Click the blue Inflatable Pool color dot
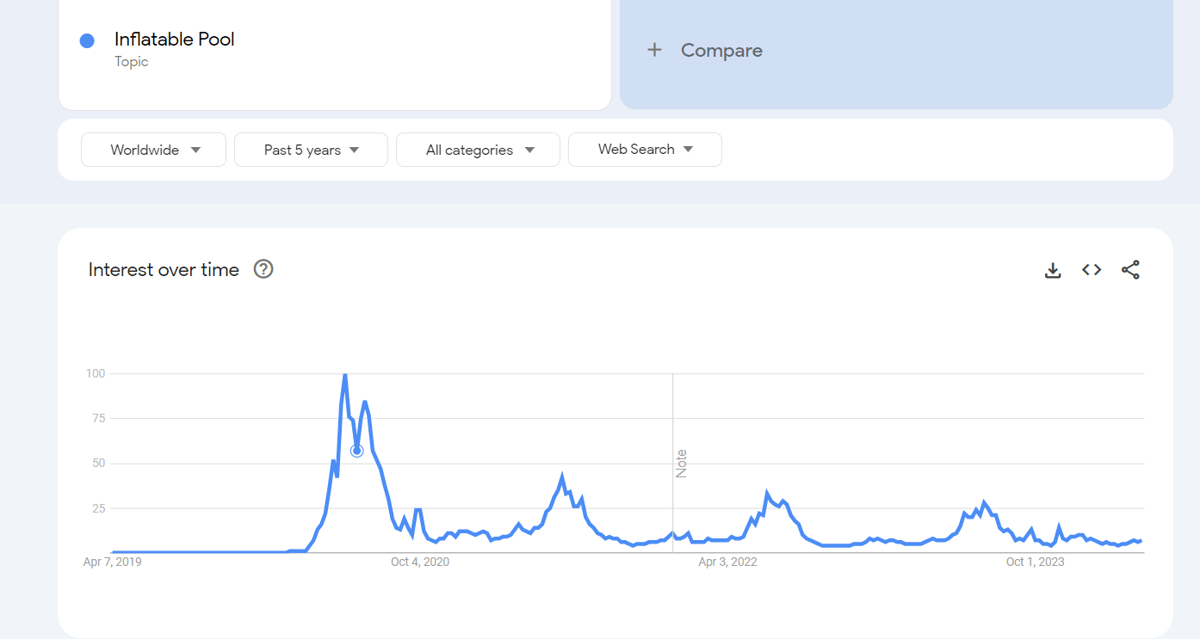 pyautogui.click(x=87, y=40)
